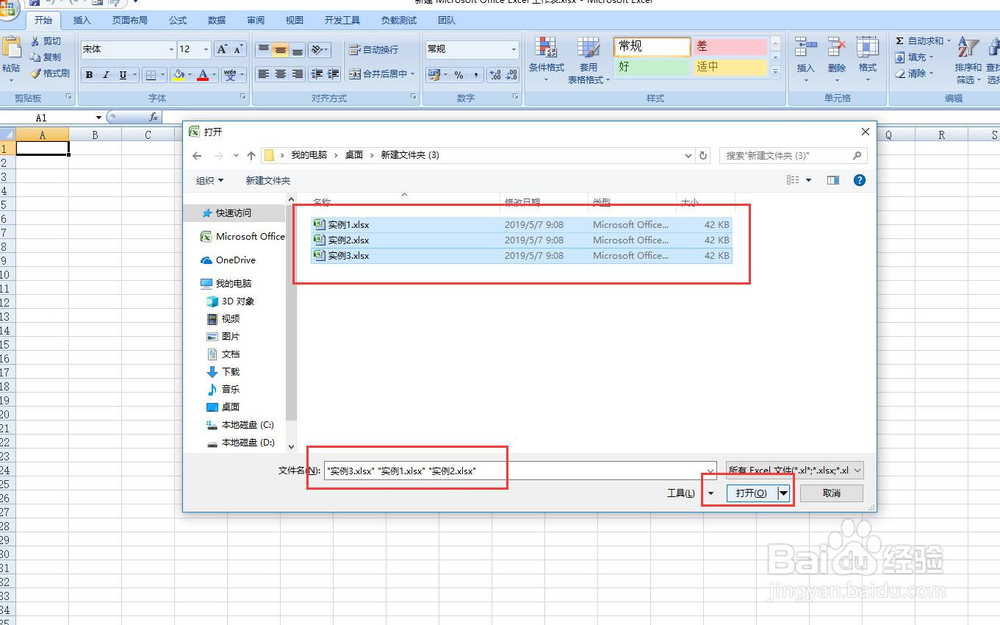This screenshot has width=1000, height=625.
Task: Select 快速访问 in navigation pane
Action: coord(233,213)
